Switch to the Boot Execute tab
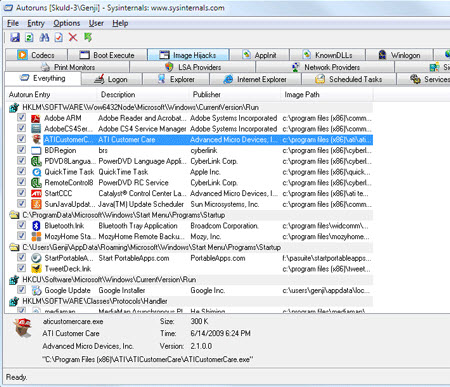Image resolution: width=450 pixels, height=387 pixels. coord(107,55)
